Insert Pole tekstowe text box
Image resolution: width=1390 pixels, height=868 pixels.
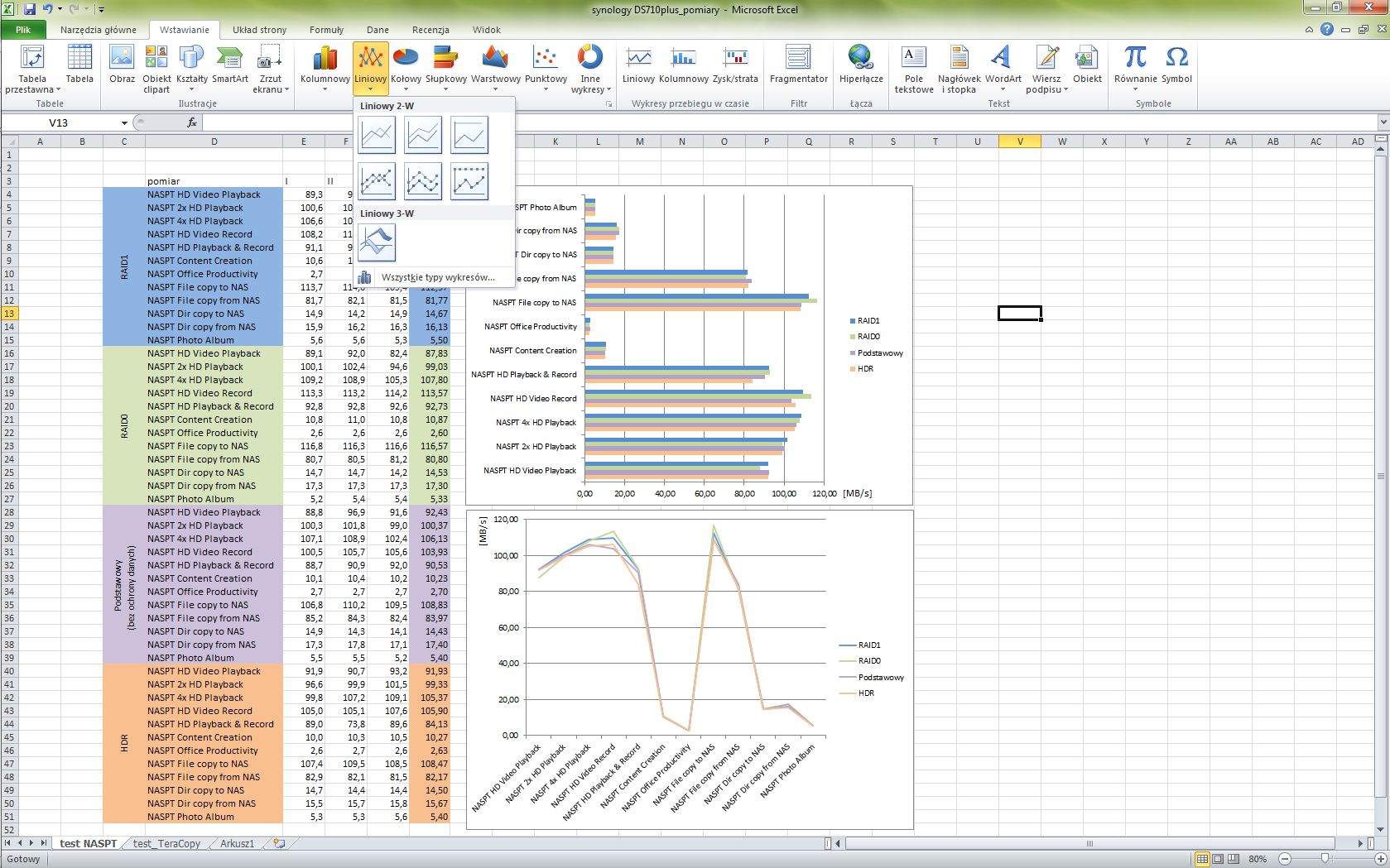tap(913, 69)
